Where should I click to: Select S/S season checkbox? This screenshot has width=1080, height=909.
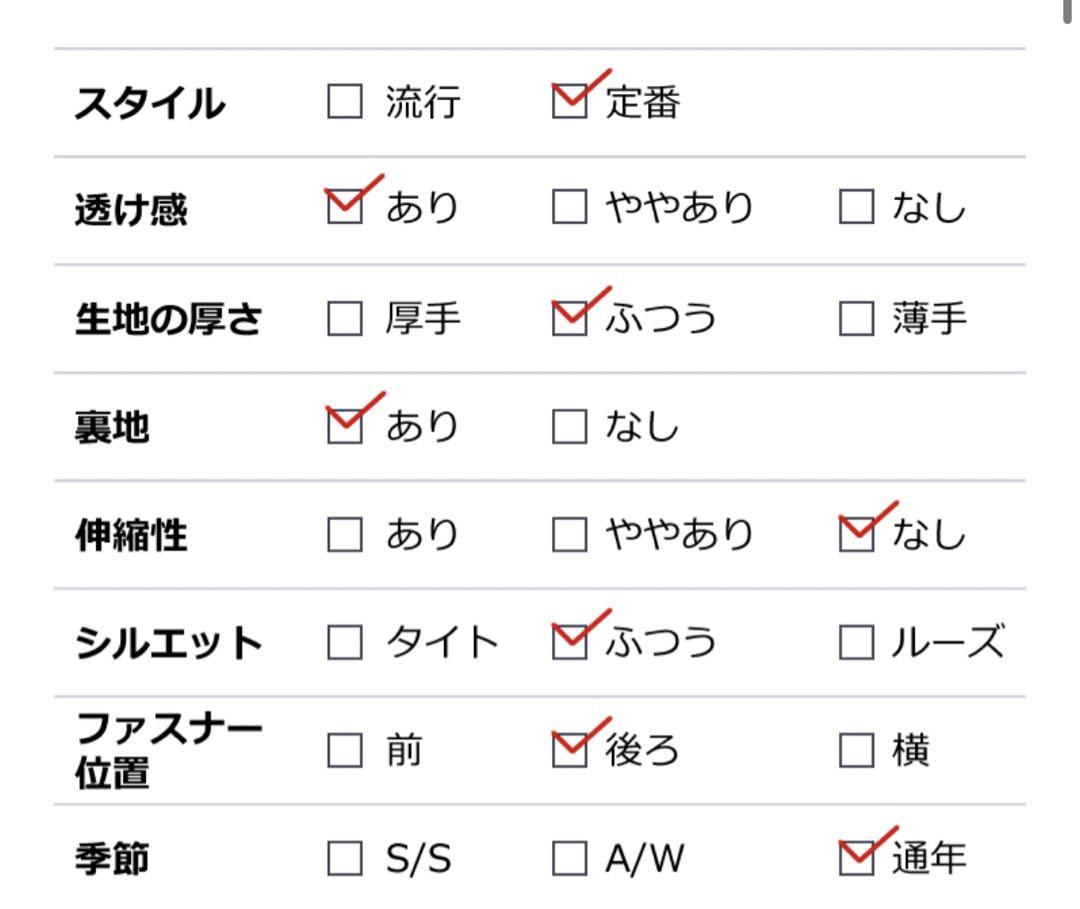(x=344, y=858)
